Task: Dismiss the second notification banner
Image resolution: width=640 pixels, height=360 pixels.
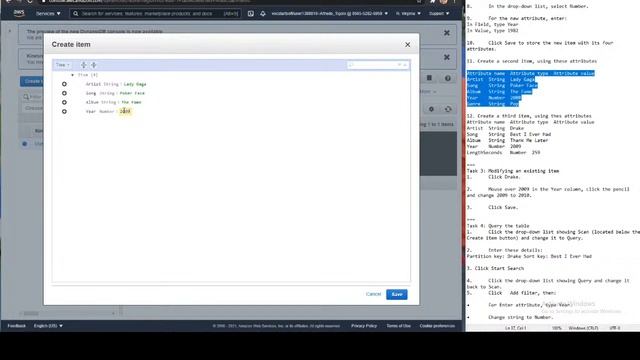Action: coord(447,57)
